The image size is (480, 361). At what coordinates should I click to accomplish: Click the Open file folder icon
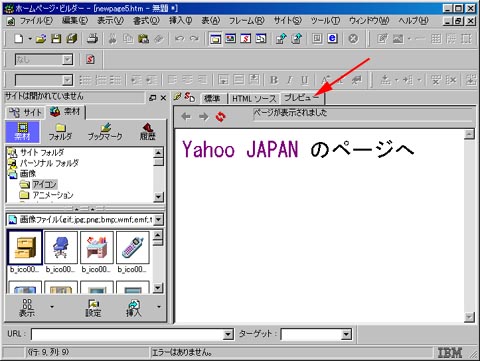pos(41,39)
